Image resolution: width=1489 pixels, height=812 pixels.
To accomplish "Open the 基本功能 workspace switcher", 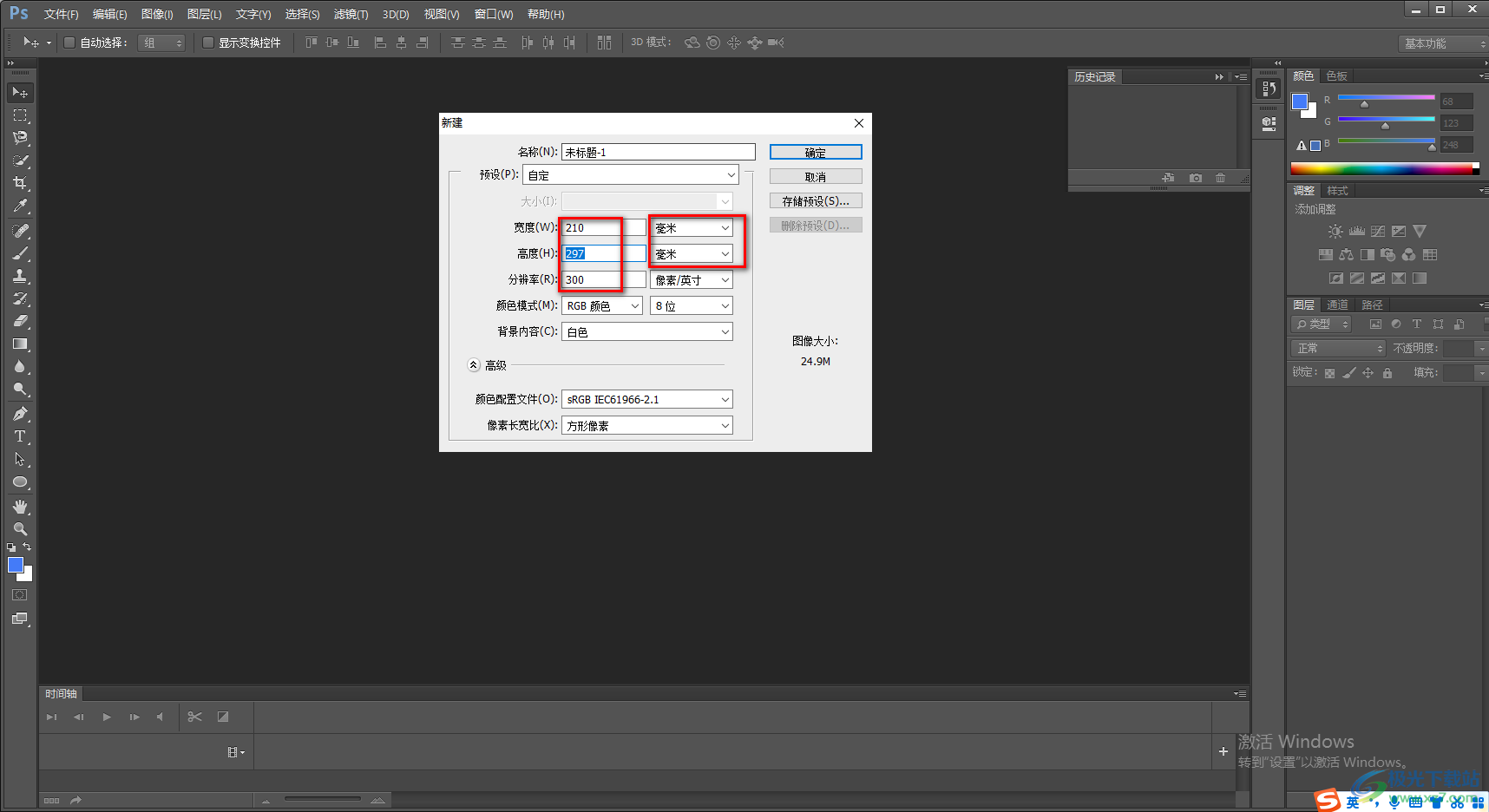I will tap(1443, 43).
